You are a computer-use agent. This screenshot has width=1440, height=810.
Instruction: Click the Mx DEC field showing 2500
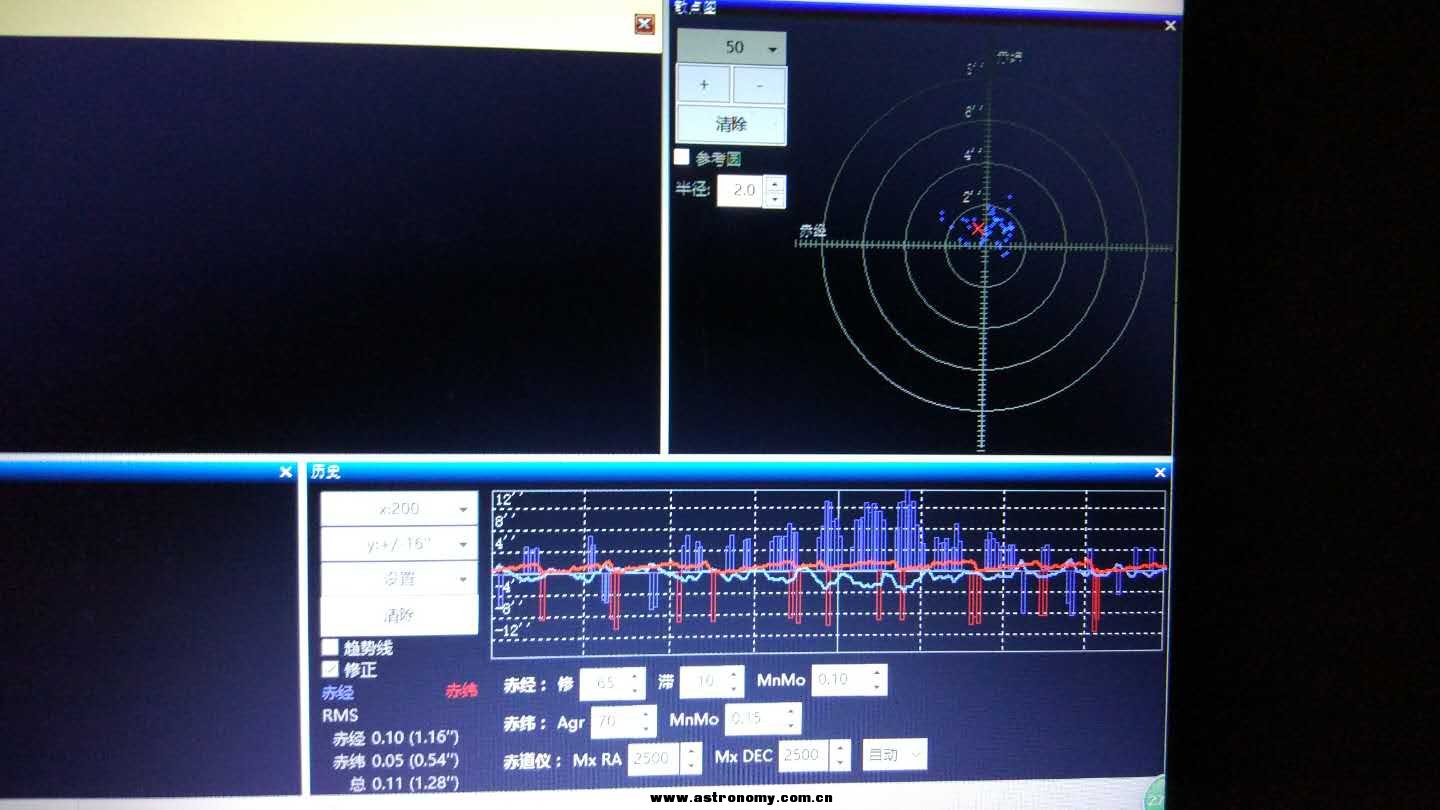804,756
